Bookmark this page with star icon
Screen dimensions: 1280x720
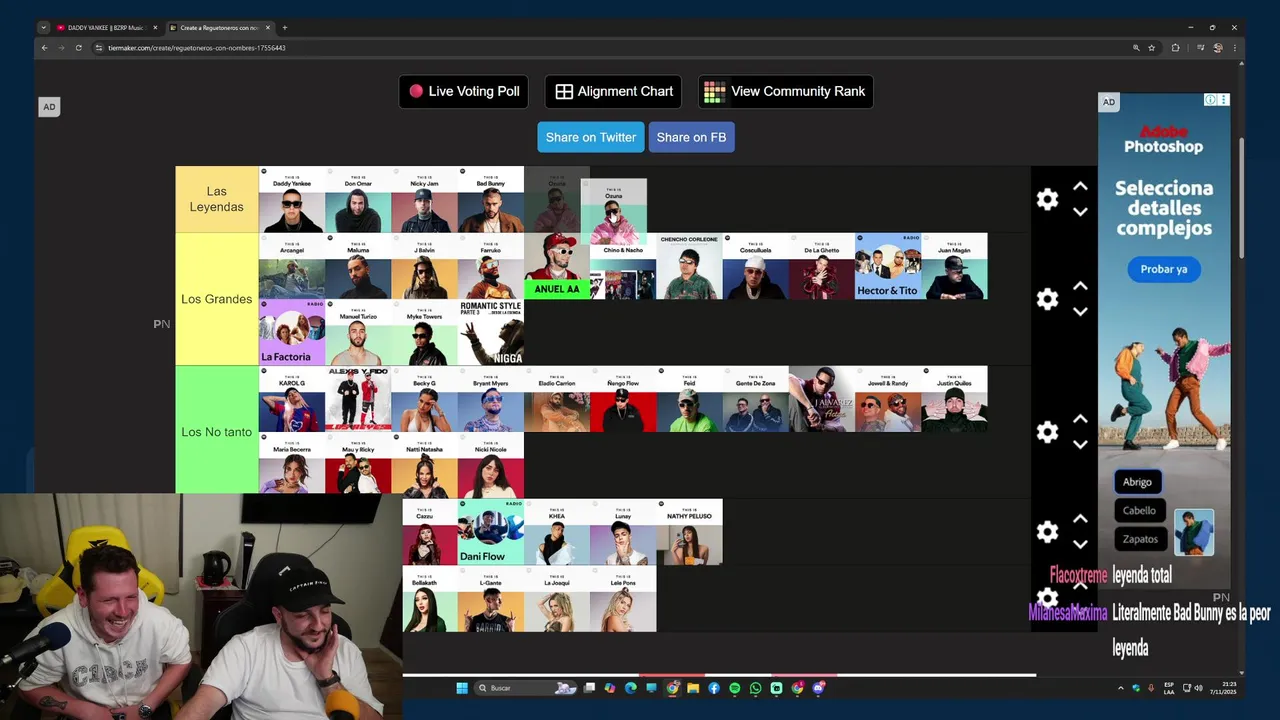tap(1152, 48)
